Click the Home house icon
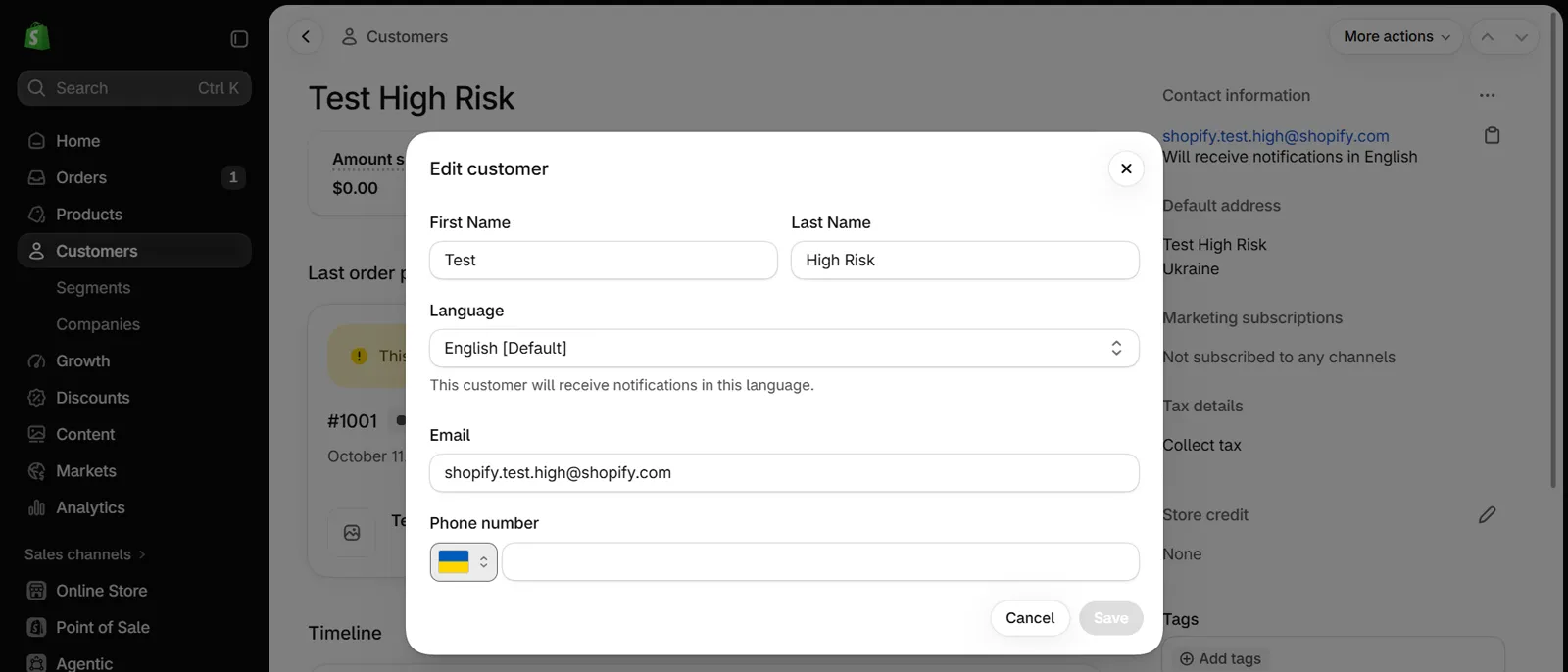The width and height of the screenshot is (1568, 672). 36,141
